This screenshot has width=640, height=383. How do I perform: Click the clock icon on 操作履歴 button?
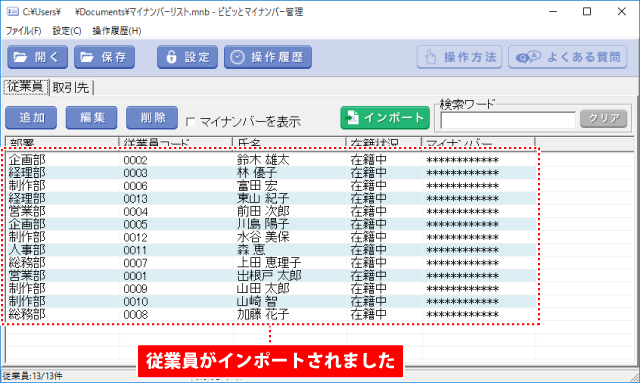coord(238,57)
